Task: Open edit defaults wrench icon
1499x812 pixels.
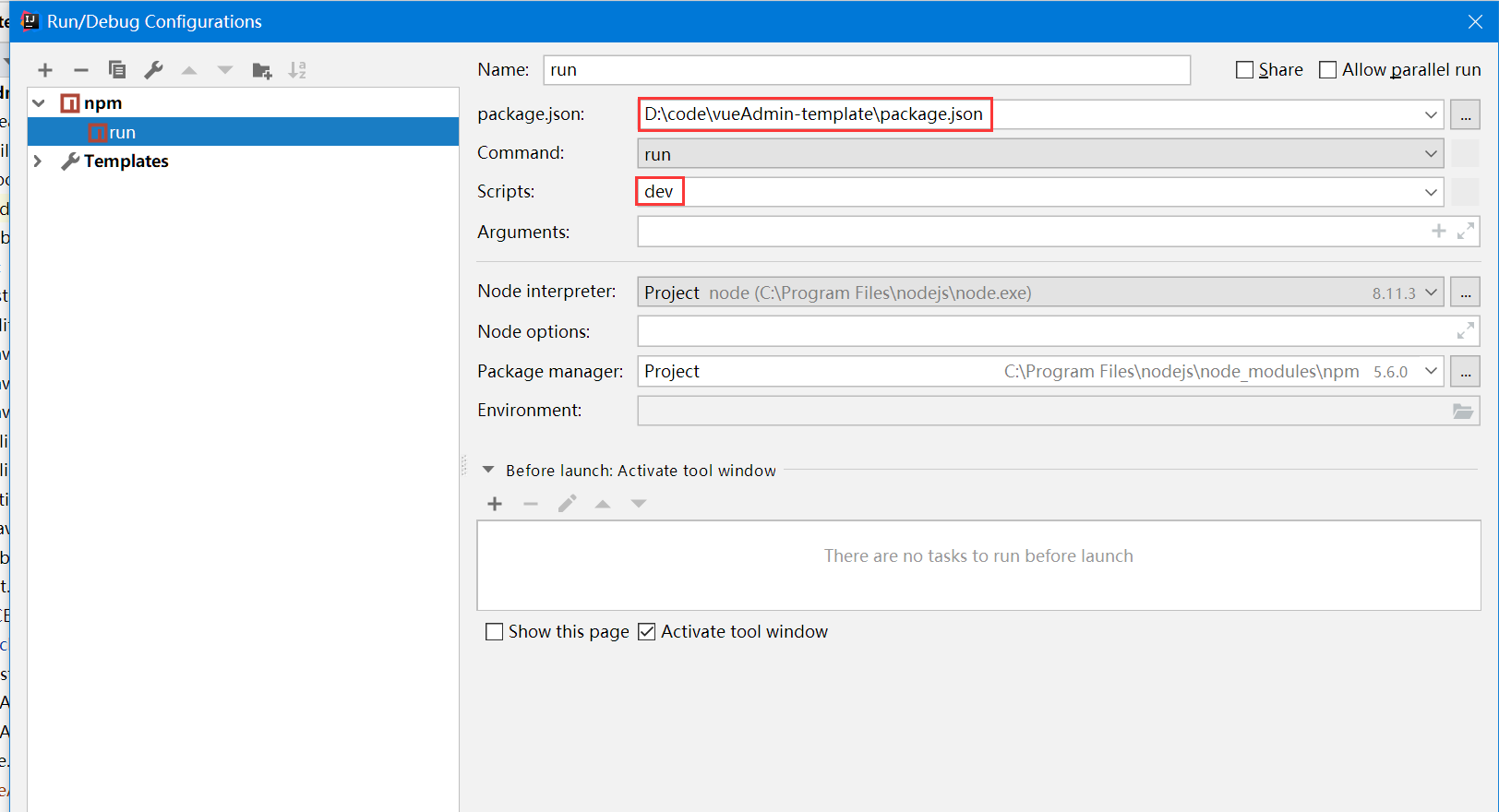Action: [x=153, y=70]
